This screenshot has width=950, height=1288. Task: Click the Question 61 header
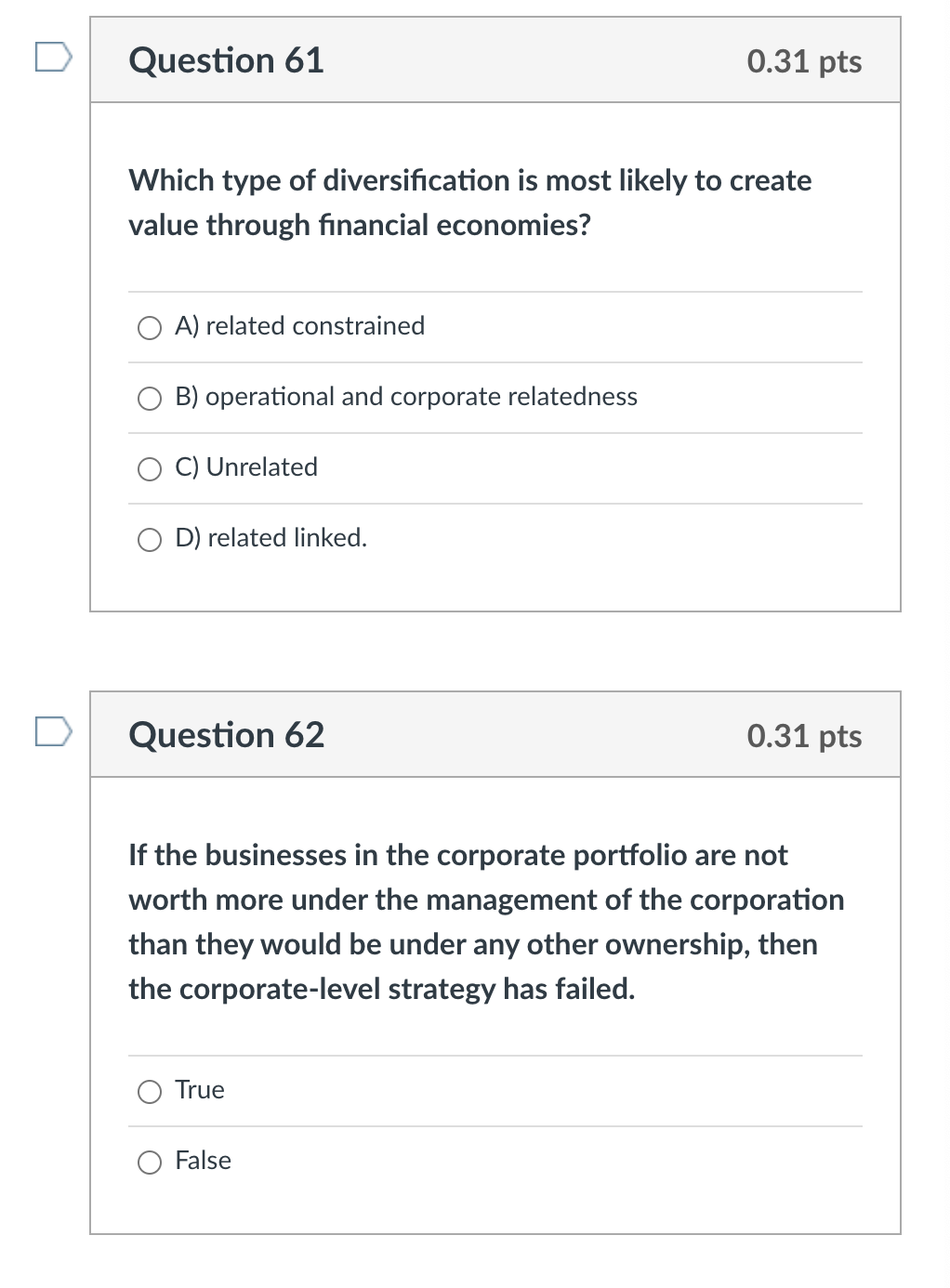226,60
